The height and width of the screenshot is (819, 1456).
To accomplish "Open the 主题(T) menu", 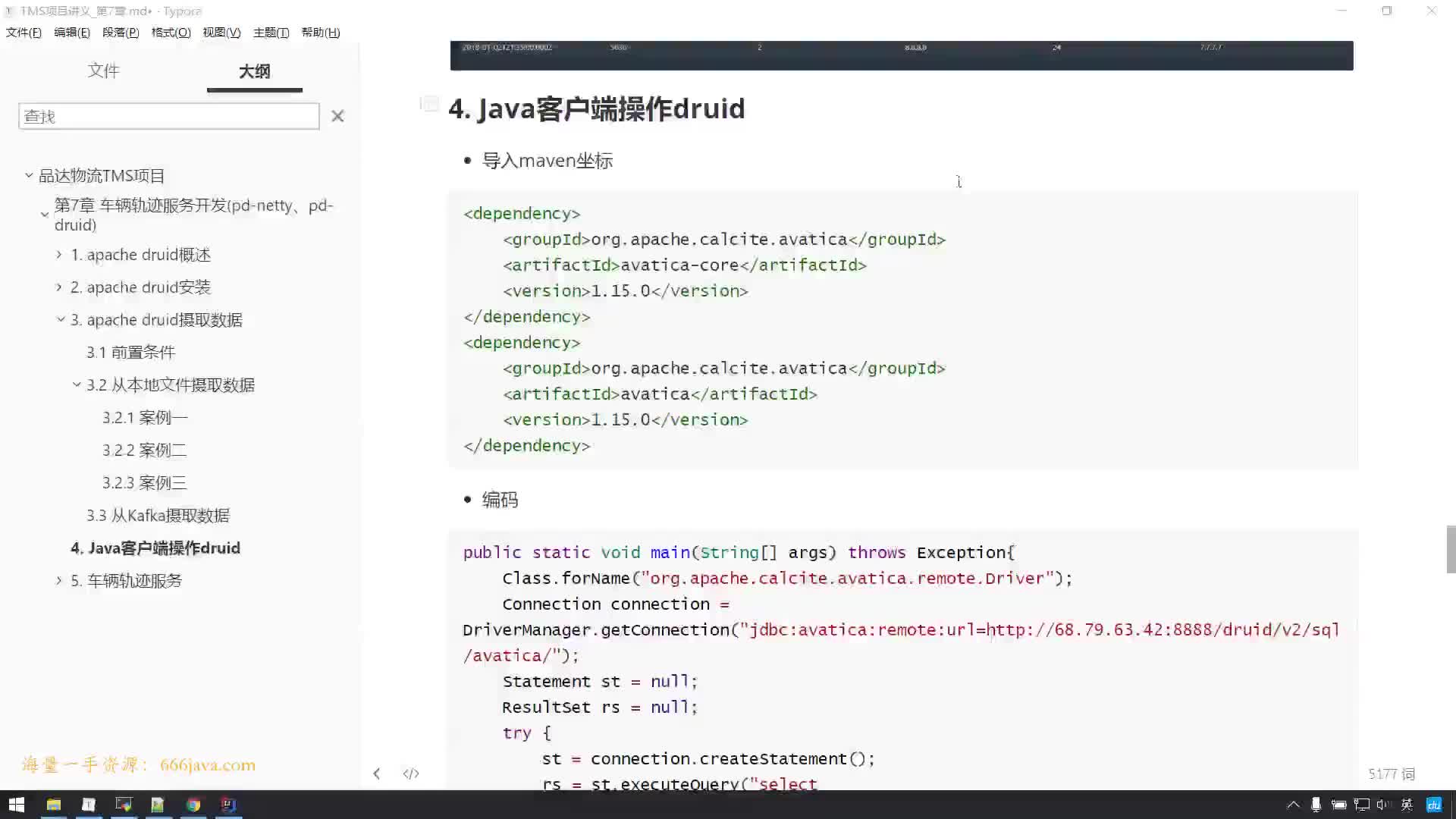I will pyautogui.click(x=271, y=33).
